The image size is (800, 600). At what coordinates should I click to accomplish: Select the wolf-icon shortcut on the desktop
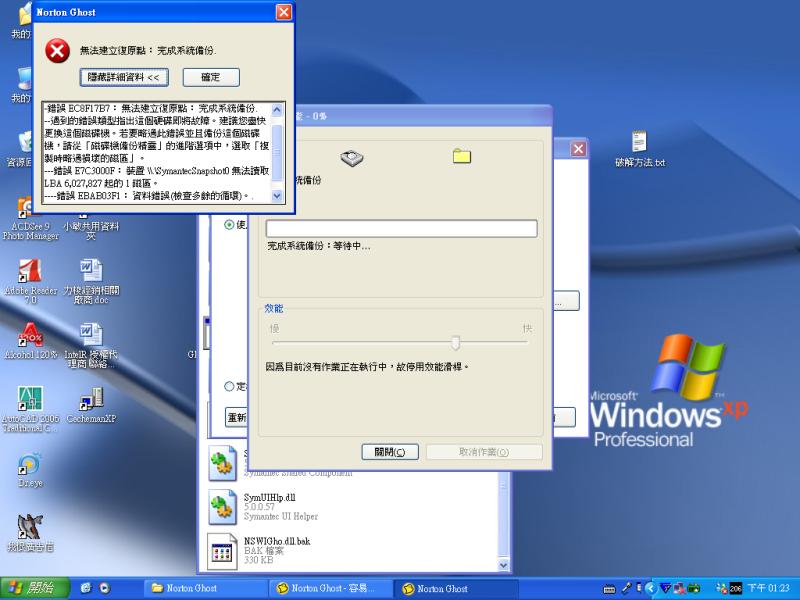[x=30, y=533]
